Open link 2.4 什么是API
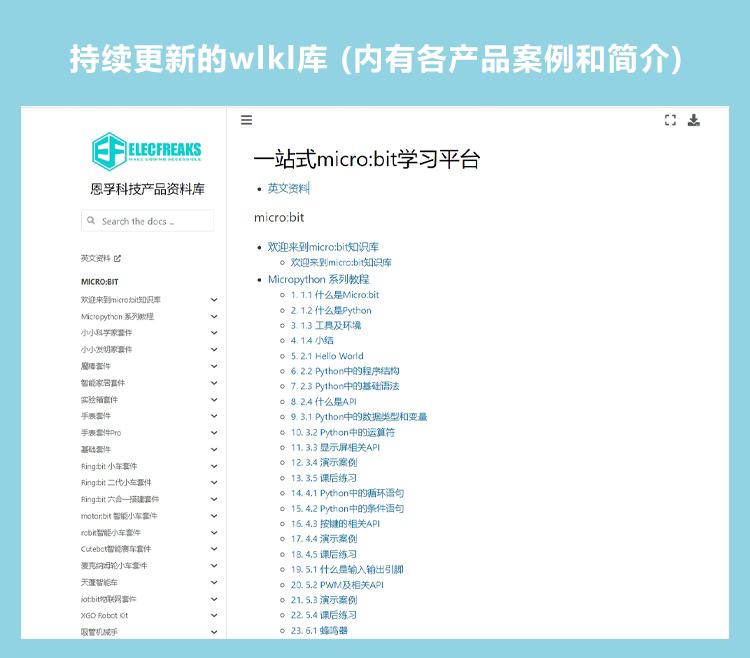The height and width of the screenshot is (658, 750). tap(324, 402)
